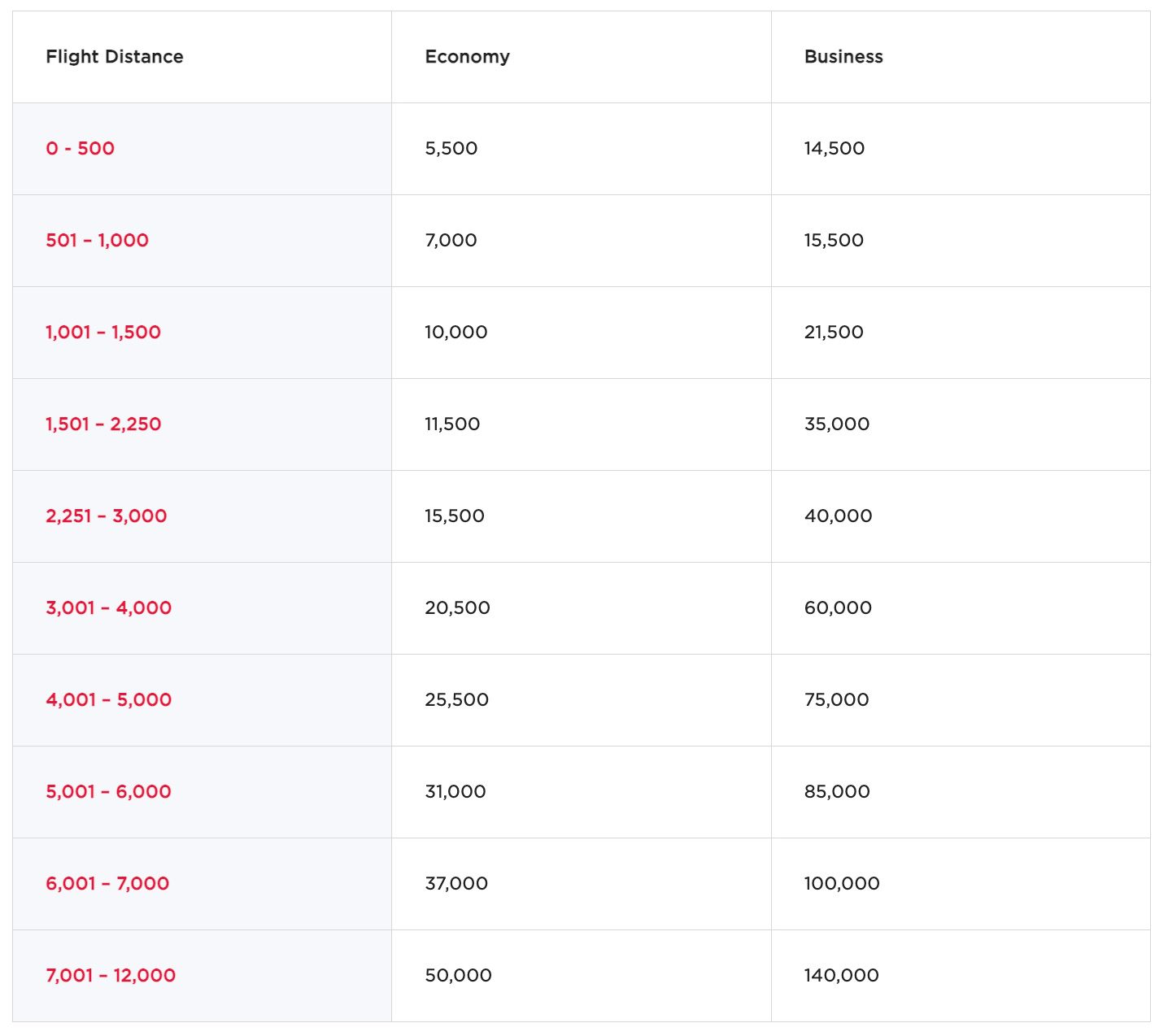Click the 31,000 Economy value

(455, 792)
